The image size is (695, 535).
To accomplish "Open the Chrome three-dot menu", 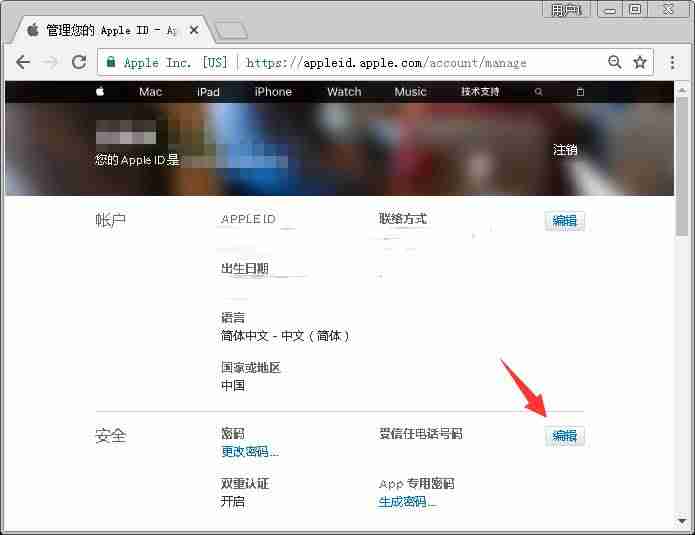I will tap(672, 62).
